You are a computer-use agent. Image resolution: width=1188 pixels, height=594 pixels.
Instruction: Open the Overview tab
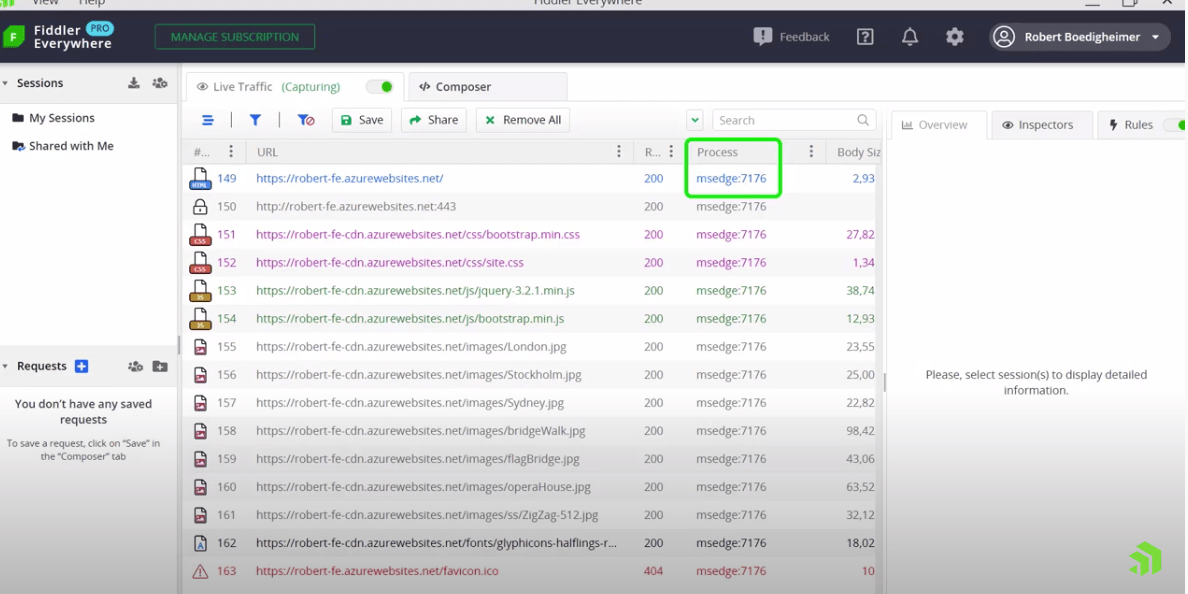(x=939, y=125)
